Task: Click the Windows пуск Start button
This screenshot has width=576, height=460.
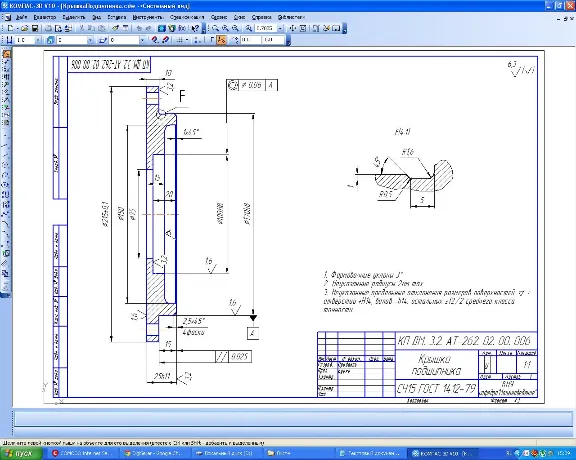Action: point(21,453)
